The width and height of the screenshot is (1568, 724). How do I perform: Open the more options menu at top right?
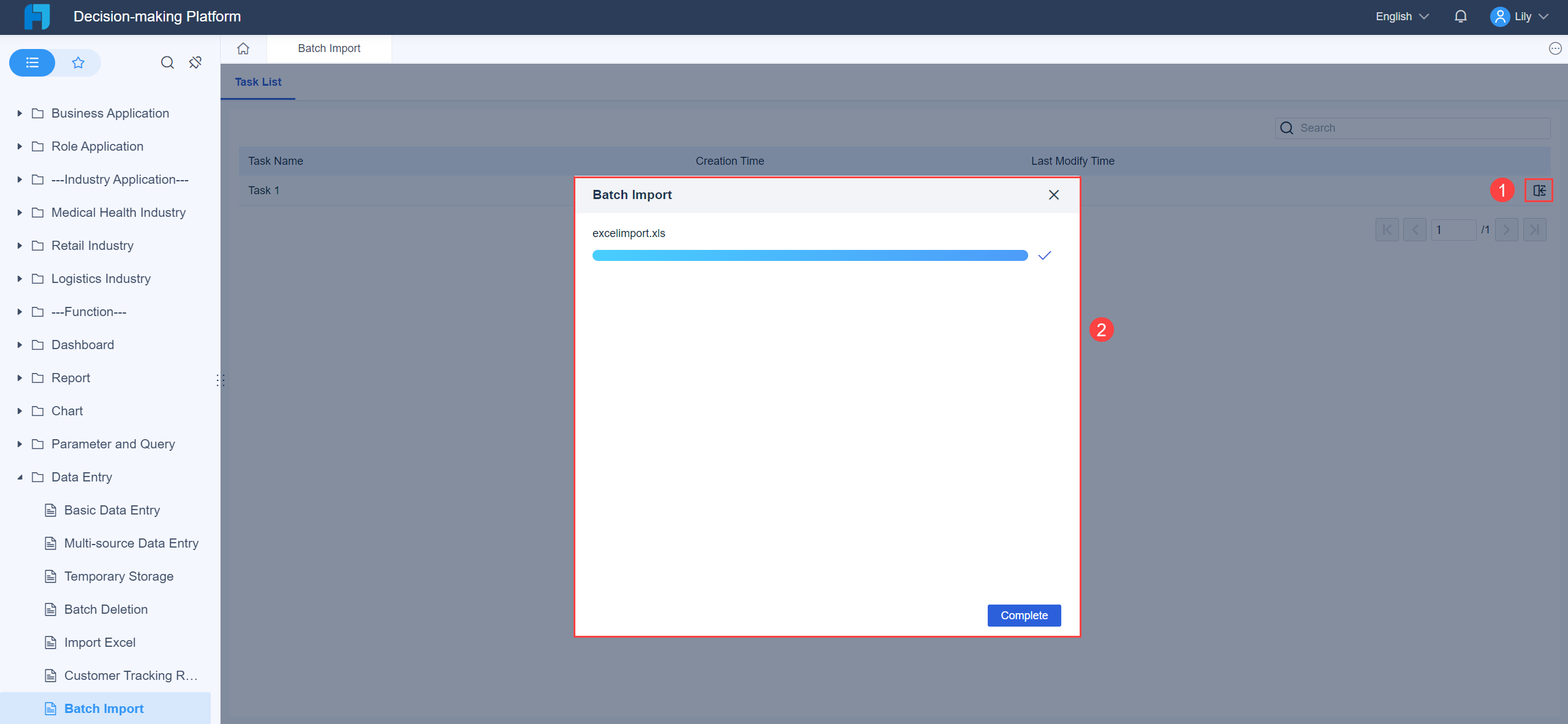(x=1555, y=48)
